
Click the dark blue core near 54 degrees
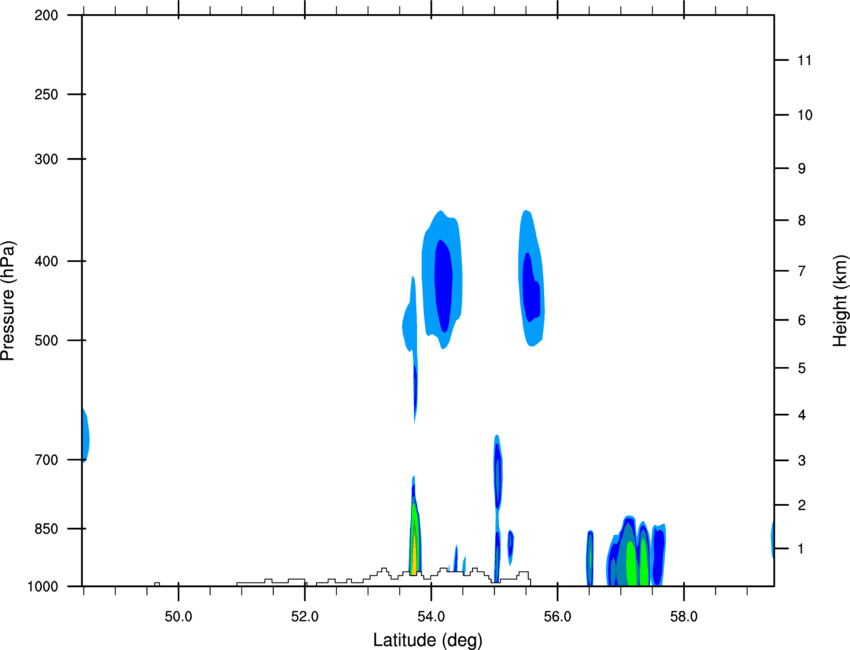point(443,285)
